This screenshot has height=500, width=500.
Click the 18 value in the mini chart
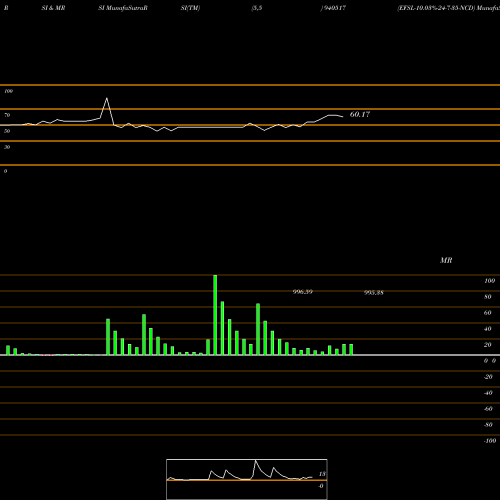coord(322,474)
